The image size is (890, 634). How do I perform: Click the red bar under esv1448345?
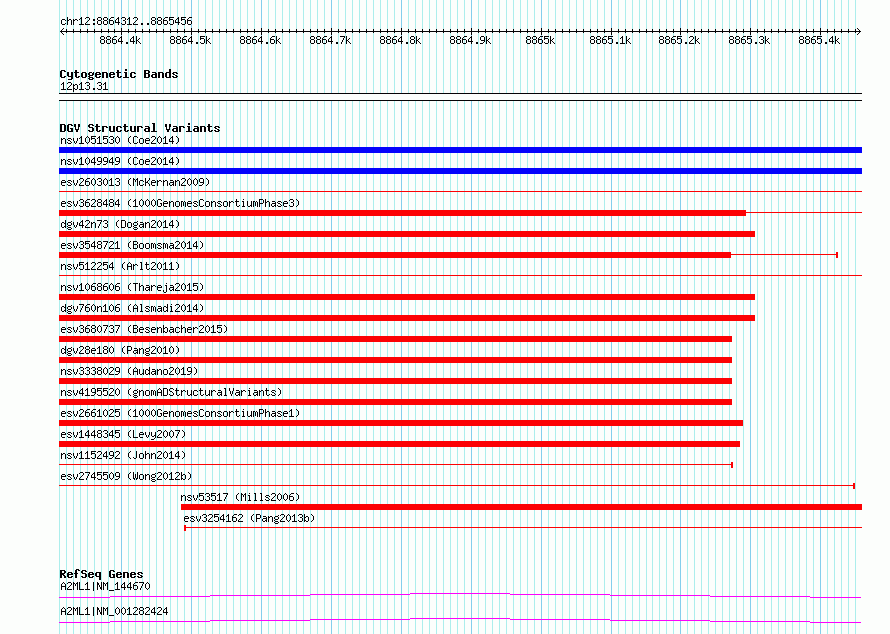coord(400,444)
